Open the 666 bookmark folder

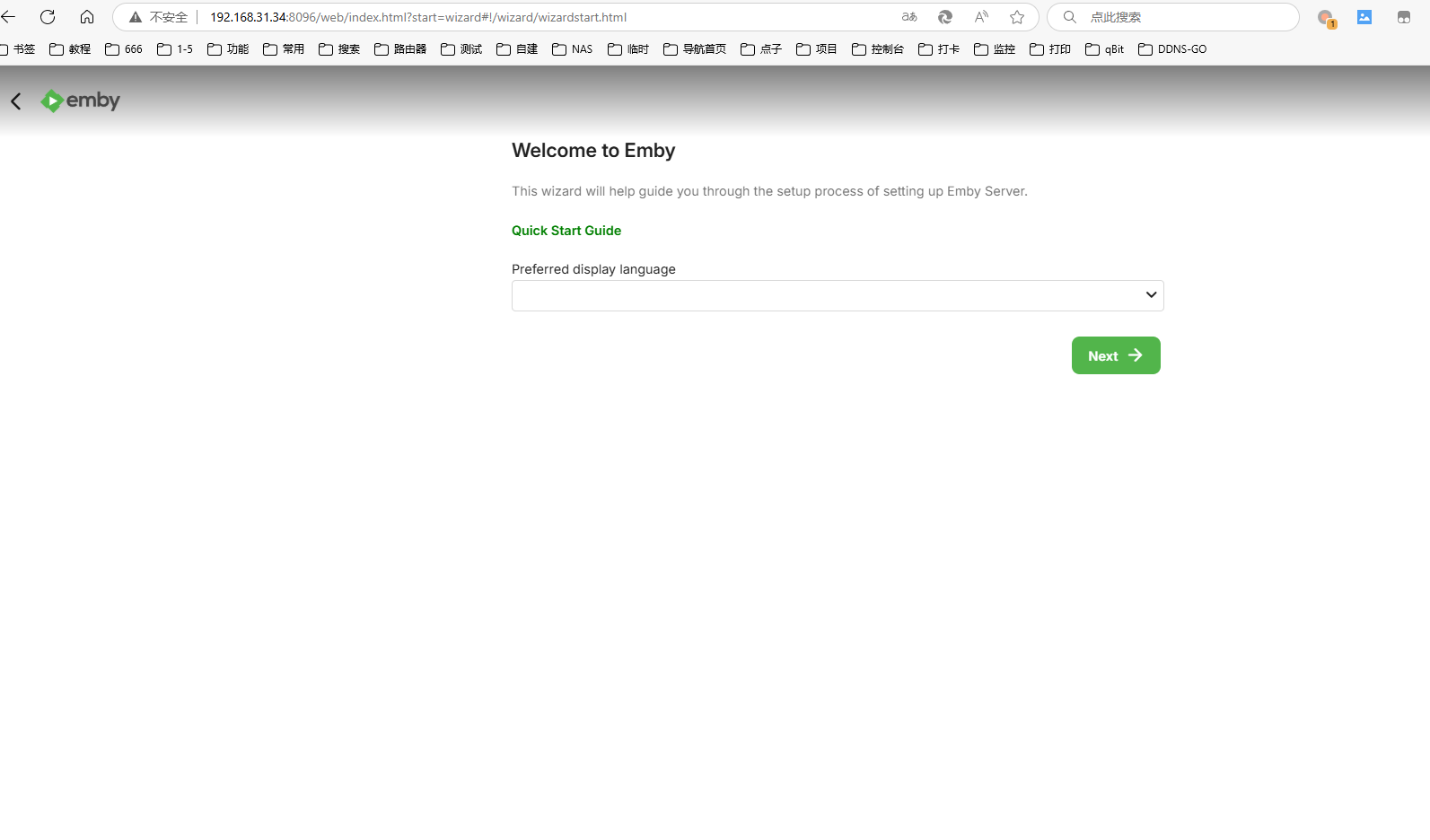click(124, 49)
